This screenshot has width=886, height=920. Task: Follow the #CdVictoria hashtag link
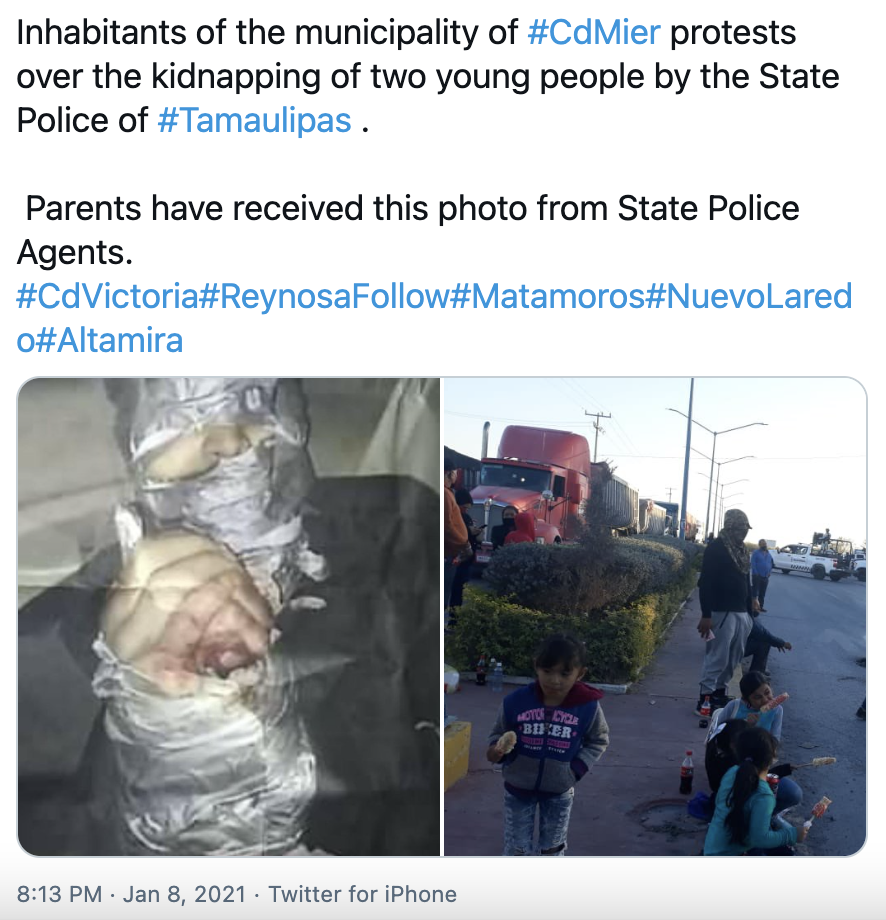(x=107, y=296)
